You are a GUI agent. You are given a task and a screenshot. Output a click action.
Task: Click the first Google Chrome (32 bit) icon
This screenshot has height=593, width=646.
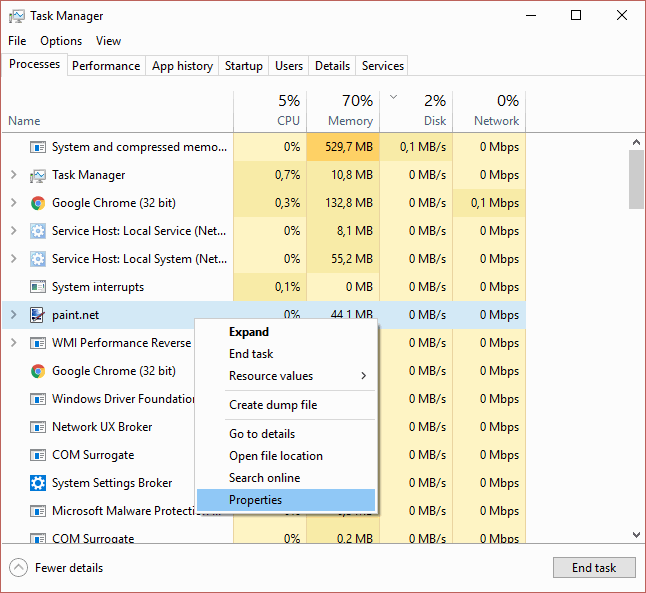pyautogui.click(x=38, y=203)
